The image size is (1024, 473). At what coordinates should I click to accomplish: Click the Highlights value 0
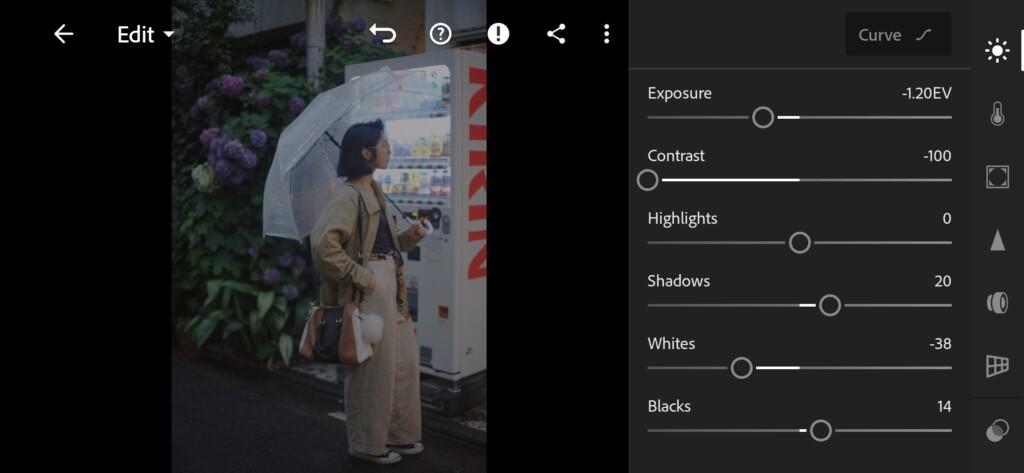947,219
